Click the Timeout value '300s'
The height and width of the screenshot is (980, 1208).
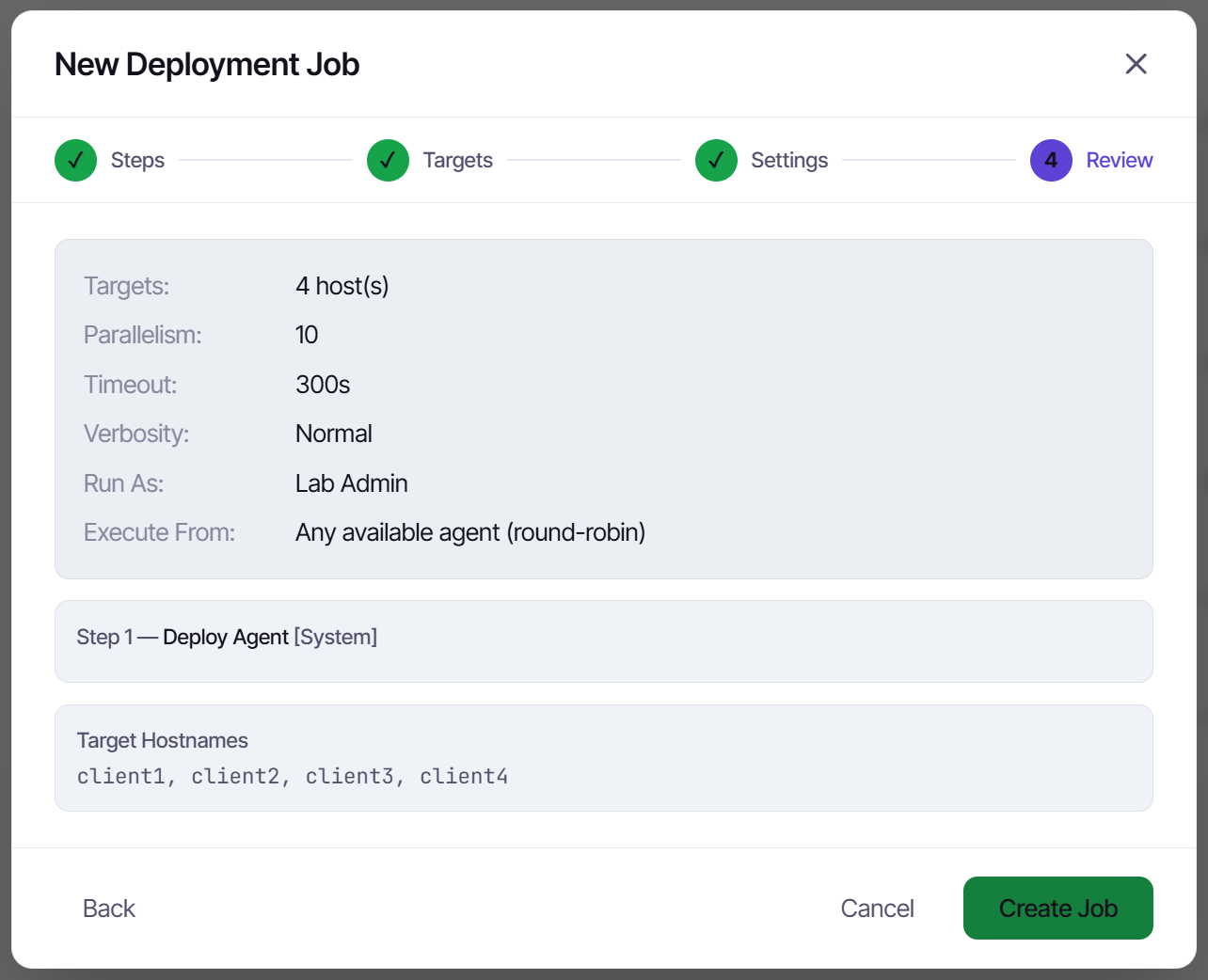[x=323, y=385]
